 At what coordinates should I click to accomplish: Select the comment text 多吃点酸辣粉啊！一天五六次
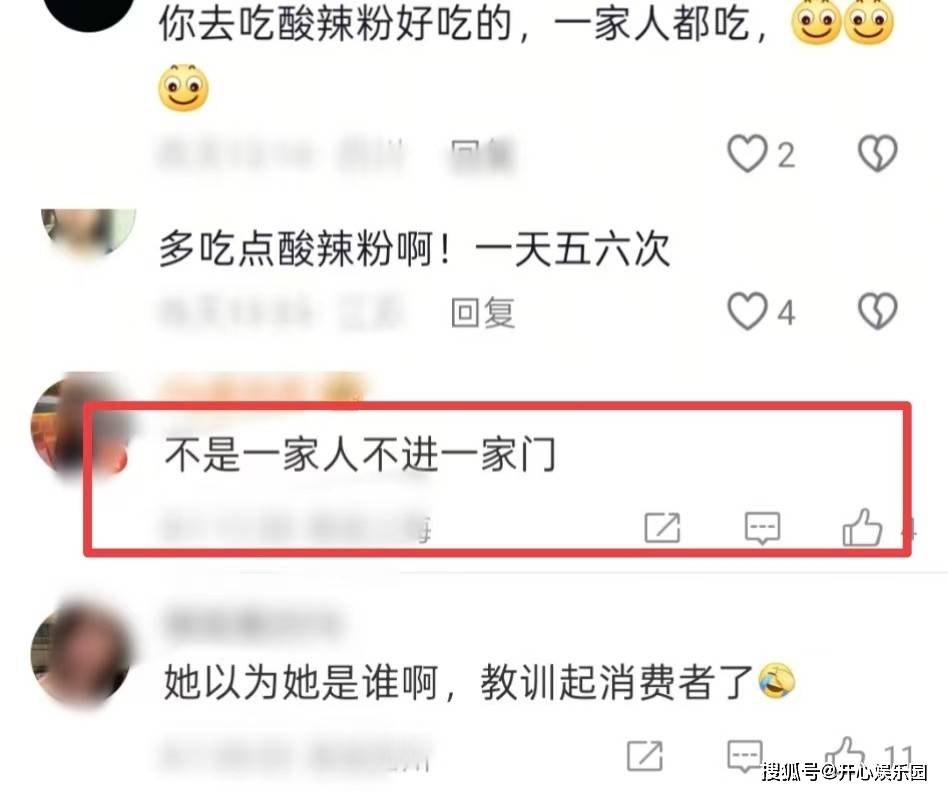point(415,248)
